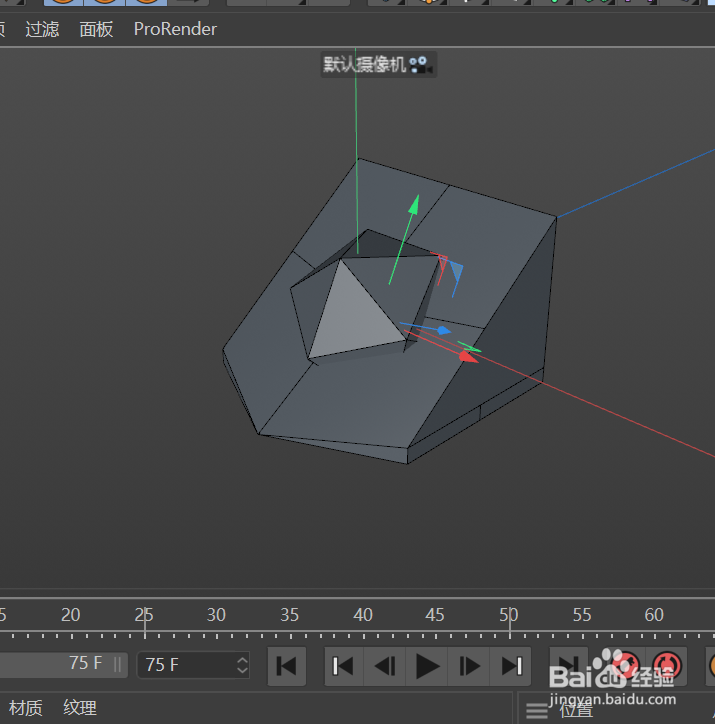The image size is (715, 724).
Task: Open the hamburger menu beside 位置
Action: coord(537,711)
